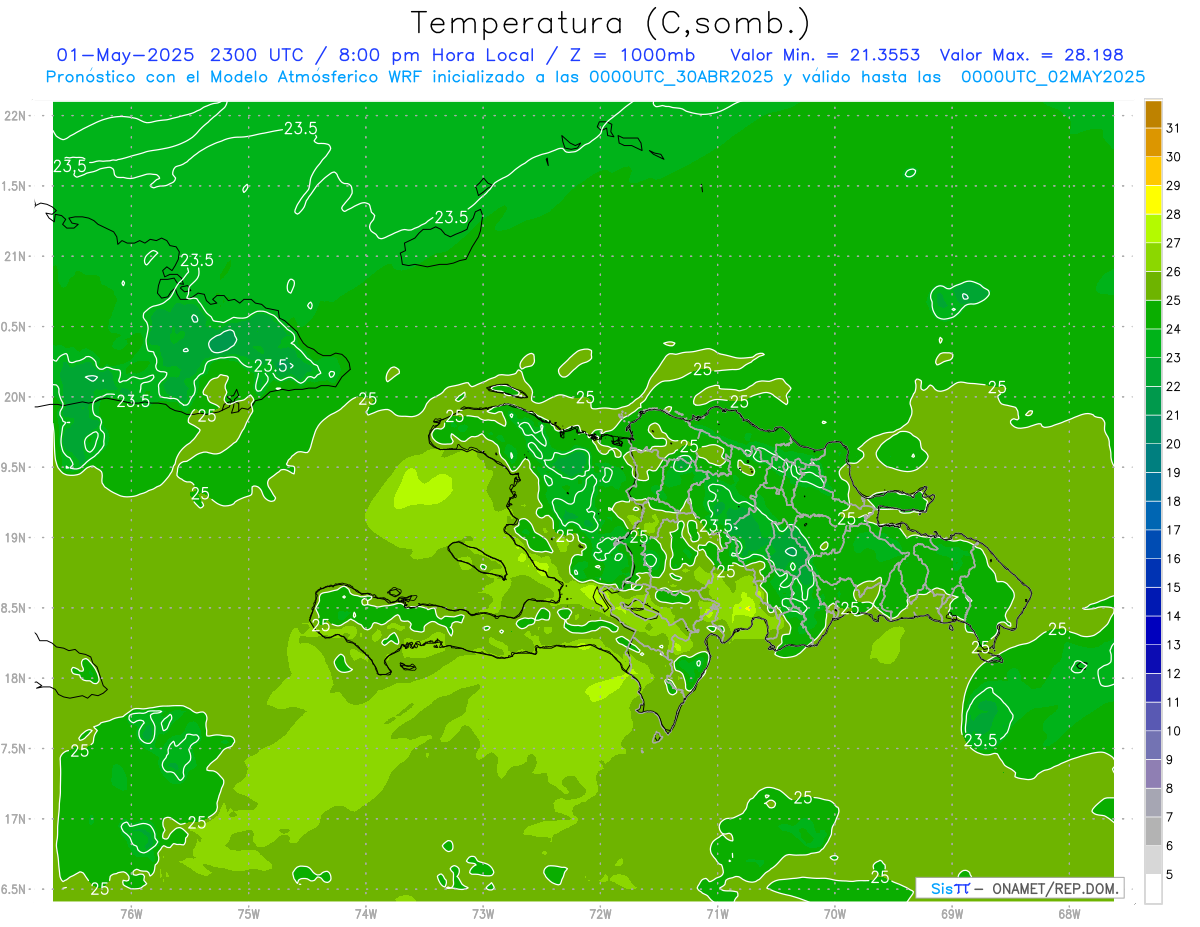
Task: Click the colorbar label '30'
Action: point(1173,157)
